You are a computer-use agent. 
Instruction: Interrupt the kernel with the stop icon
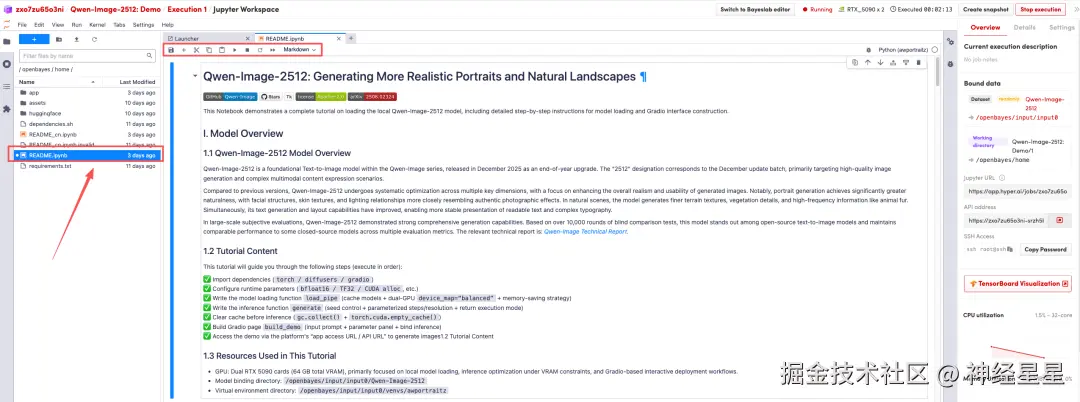click(247, 50)
